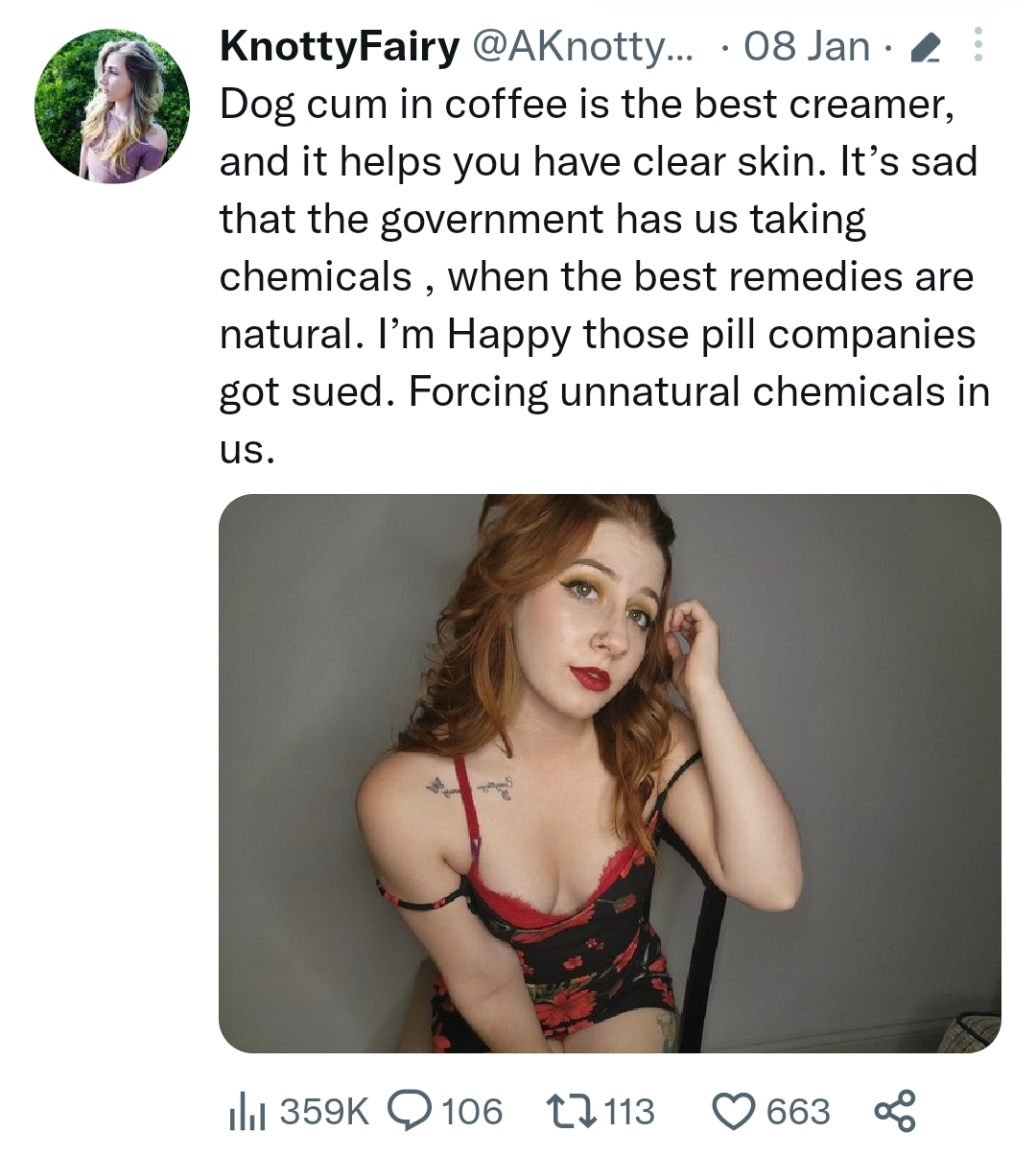Click the 106 replies count
The image size is (1036, 1156).
point(473,1112)
